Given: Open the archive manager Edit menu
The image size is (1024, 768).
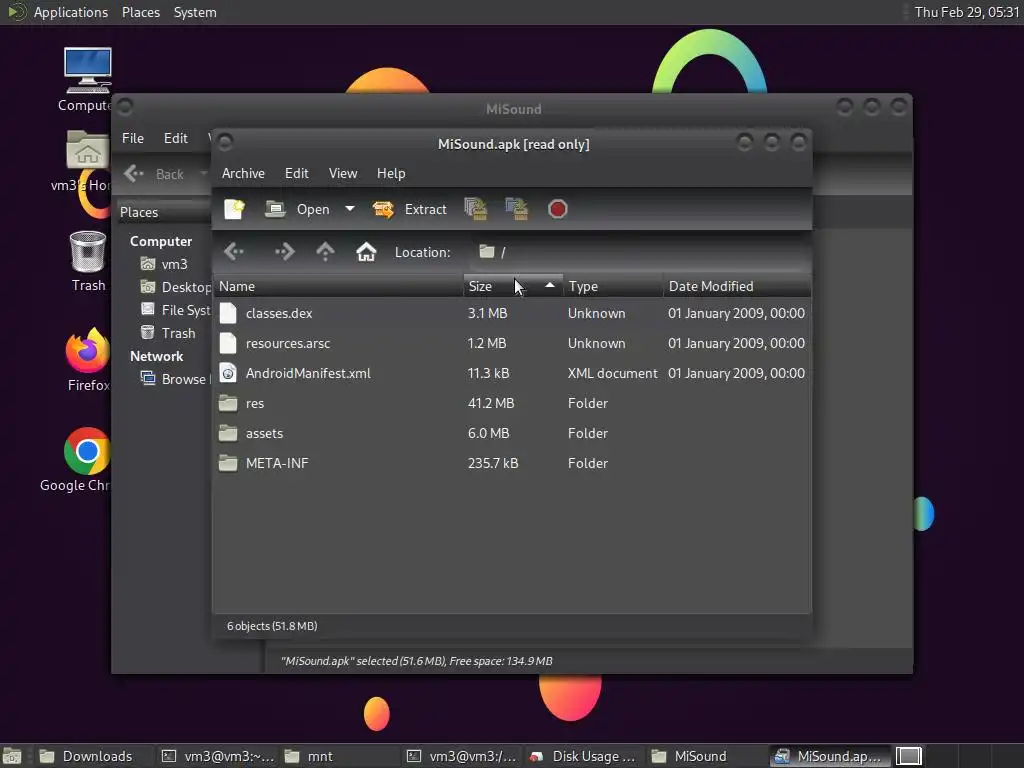Looking at the screenshot, I should click(x=296, y=173).
